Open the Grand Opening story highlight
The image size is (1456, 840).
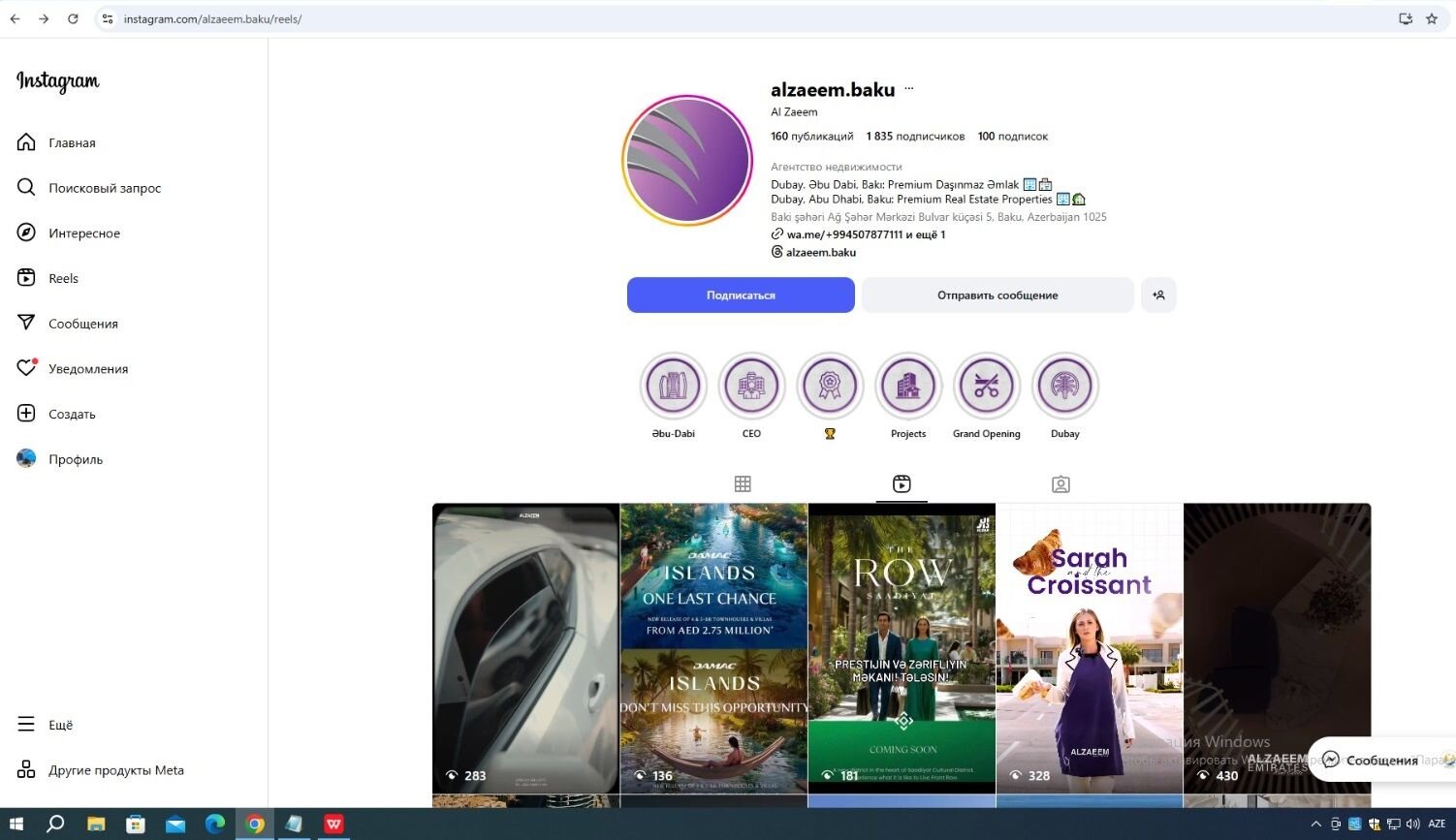(986, 387)
